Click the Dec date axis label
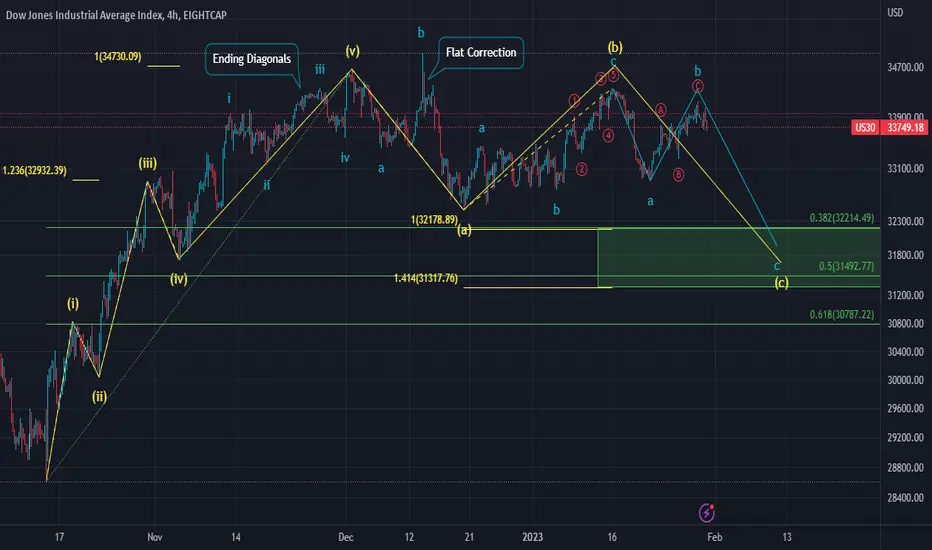This screenshot has width=932, height=550. coord(346,537)
